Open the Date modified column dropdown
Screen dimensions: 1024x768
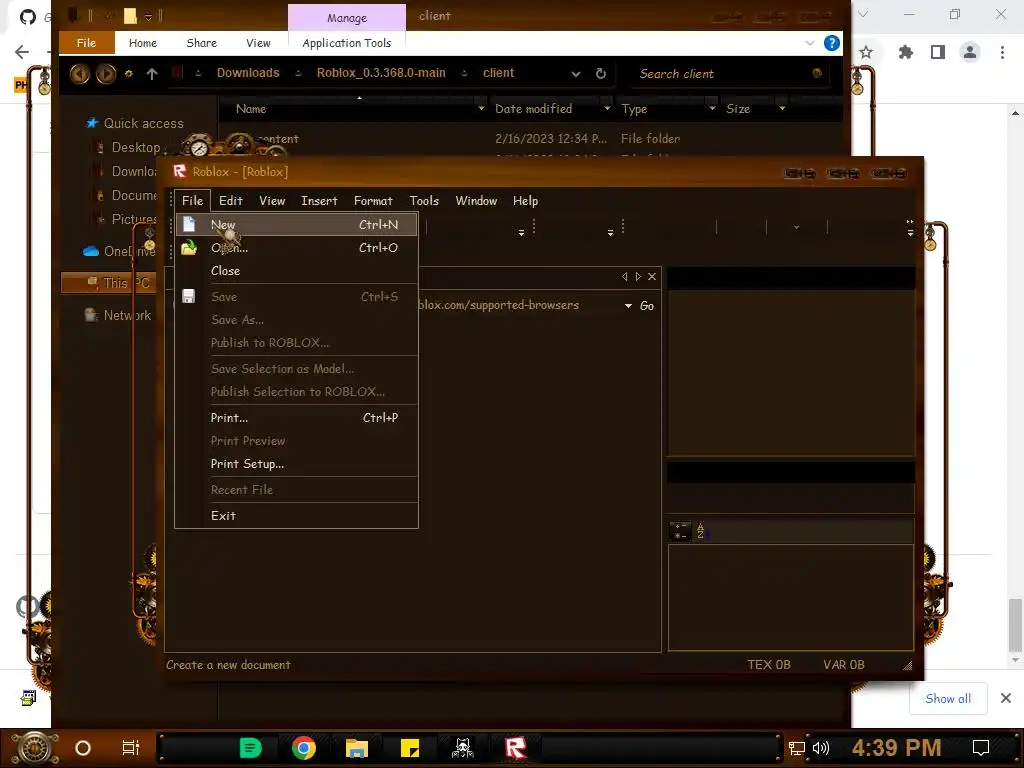[x=607, y=108]
